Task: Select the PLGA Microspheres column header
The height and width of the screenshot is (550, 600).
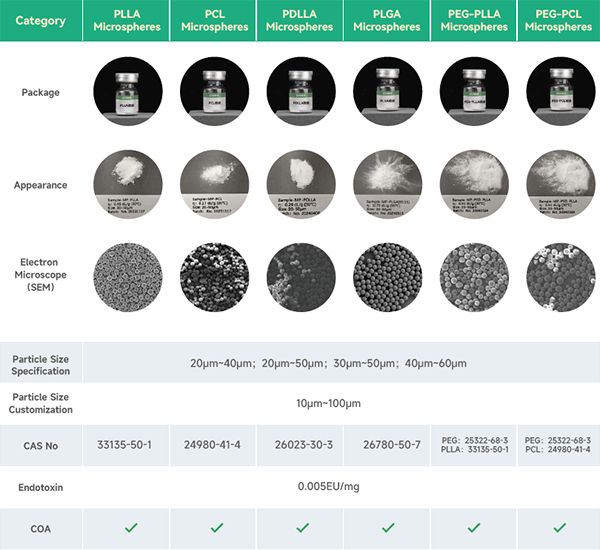Action: point(385,21)
